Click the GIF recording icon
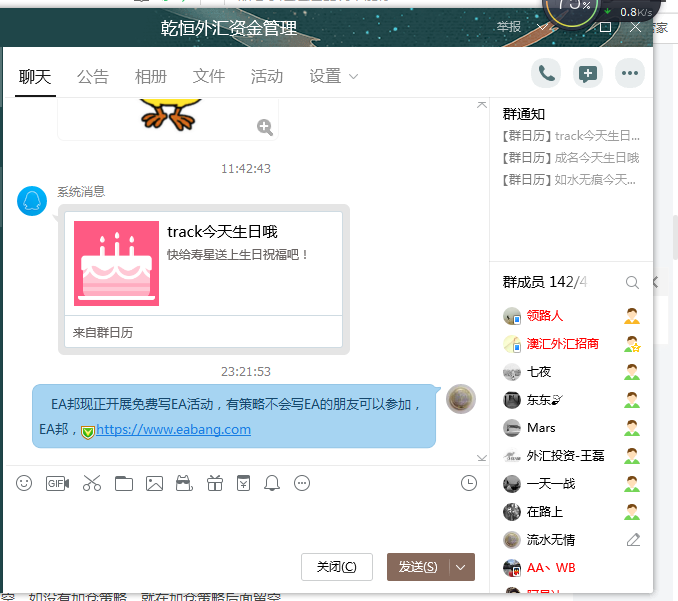This screenshot has width=678, height=601. coord(57,483)
